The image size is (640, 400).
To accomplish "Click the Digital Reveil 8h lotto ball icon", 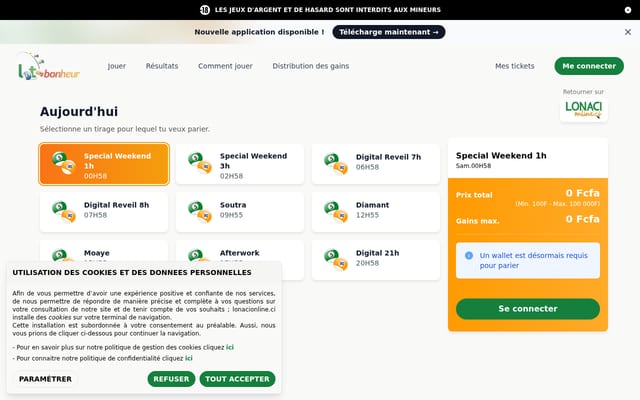I will [x=64, y=211].
